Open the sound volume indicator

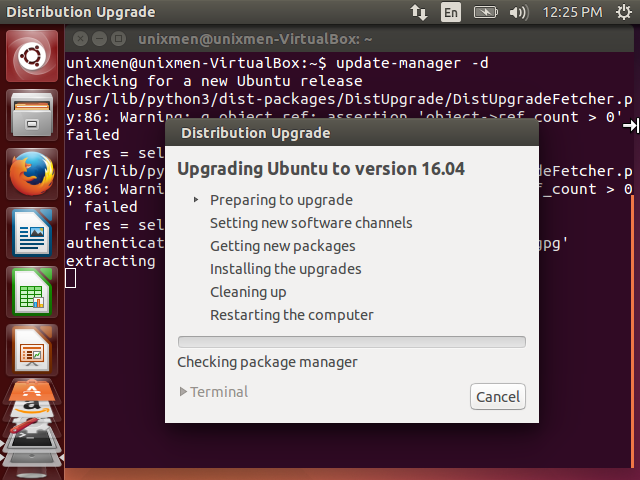(519, 12)
